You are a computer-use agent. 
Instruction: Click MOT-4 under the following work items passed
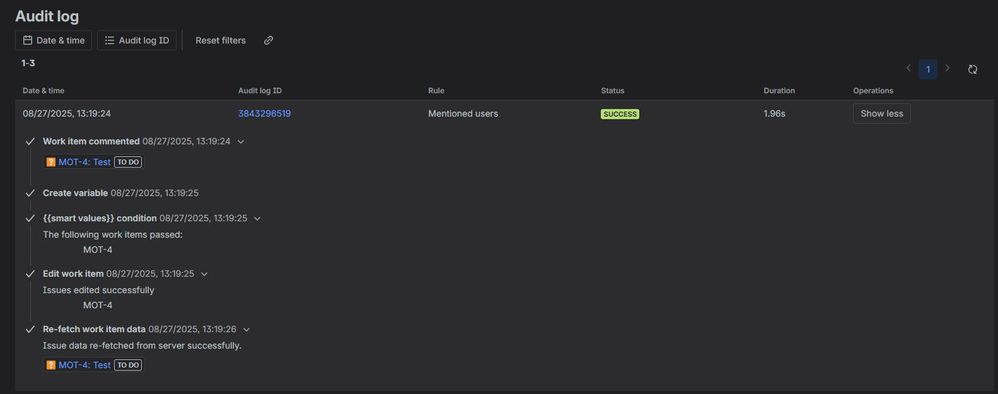coord(97,250)
